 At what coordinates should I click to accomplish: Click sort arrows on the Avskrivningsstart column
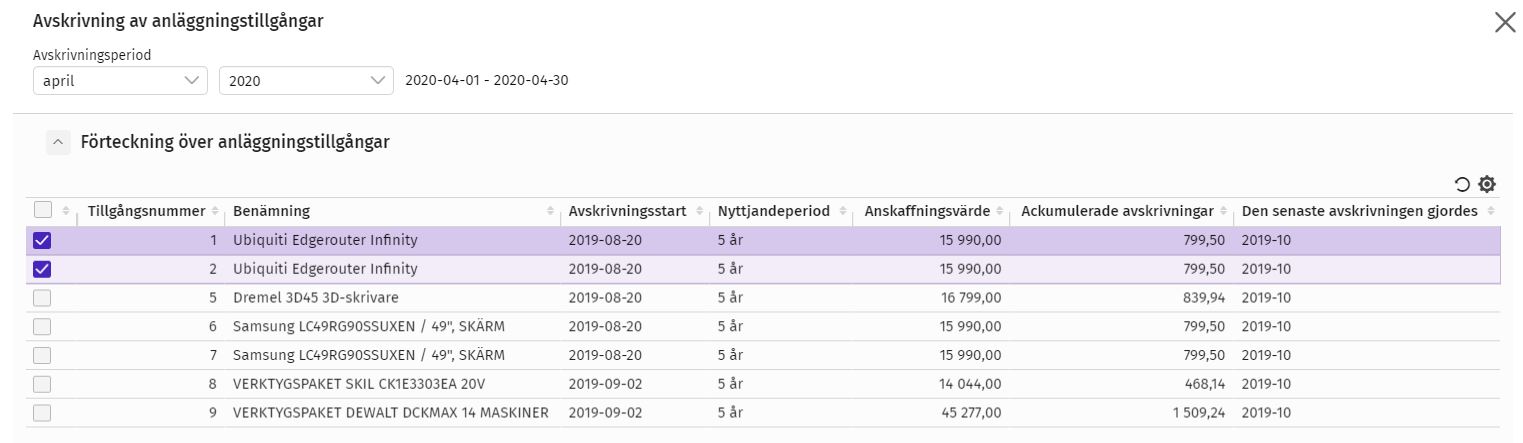click(699, 211)
